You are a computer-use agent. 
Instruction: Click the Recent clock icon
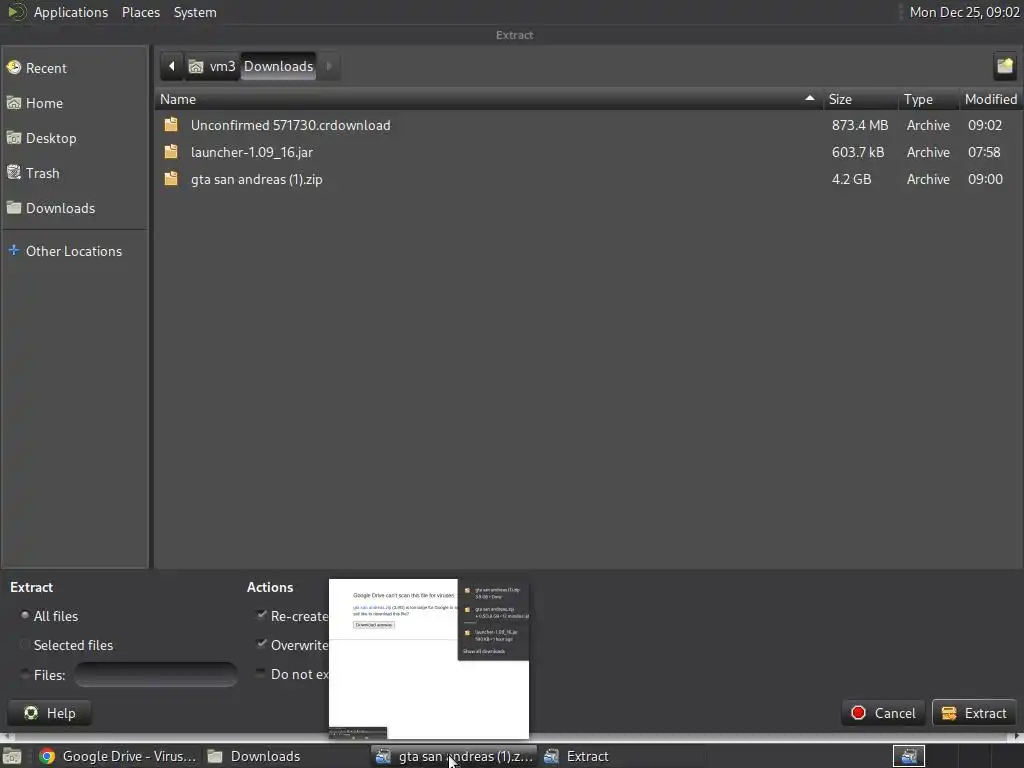tap(14, 67)
